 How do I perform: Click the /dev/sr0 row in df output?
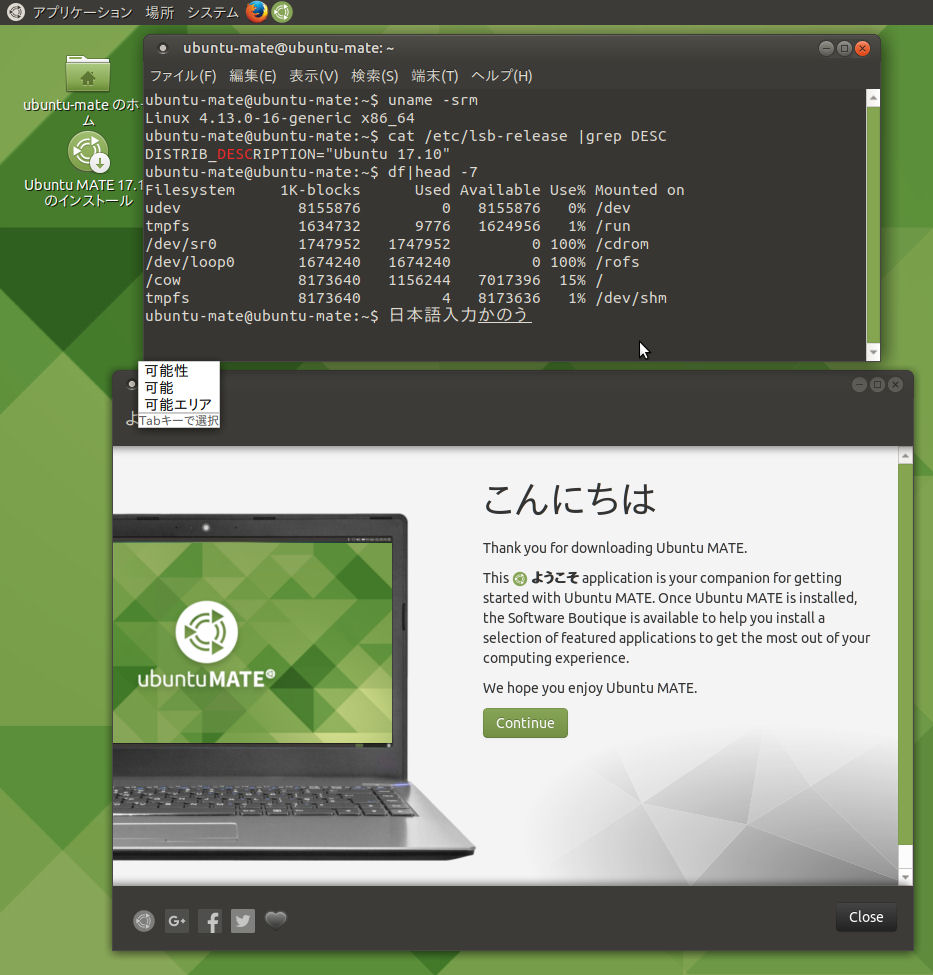coord(397,244)
